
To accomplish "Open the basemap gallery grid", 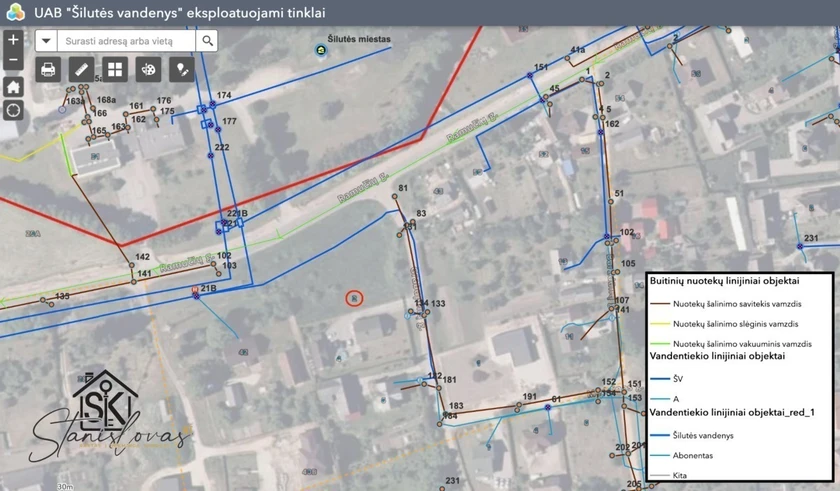I will point(115,70).
